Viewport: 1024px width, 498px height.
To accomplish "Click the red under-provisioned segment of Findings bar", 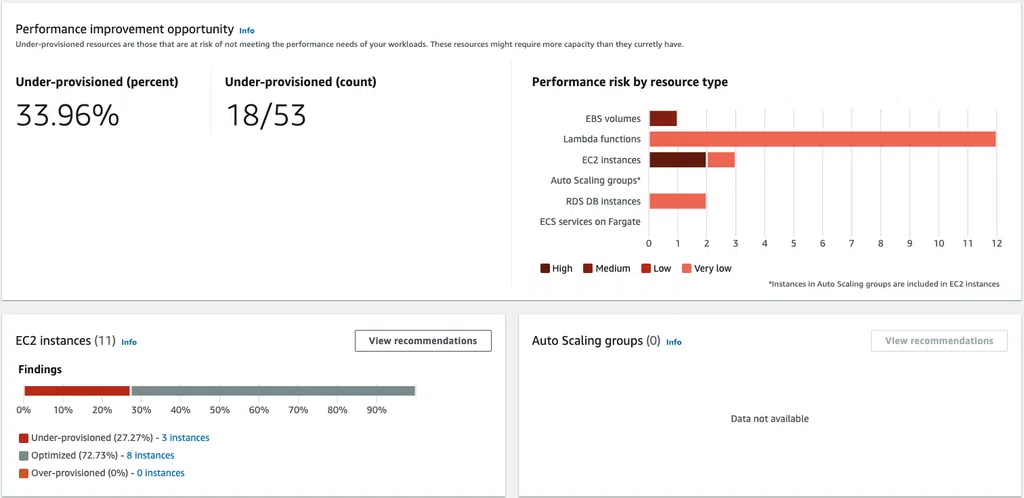I will 77,391.
